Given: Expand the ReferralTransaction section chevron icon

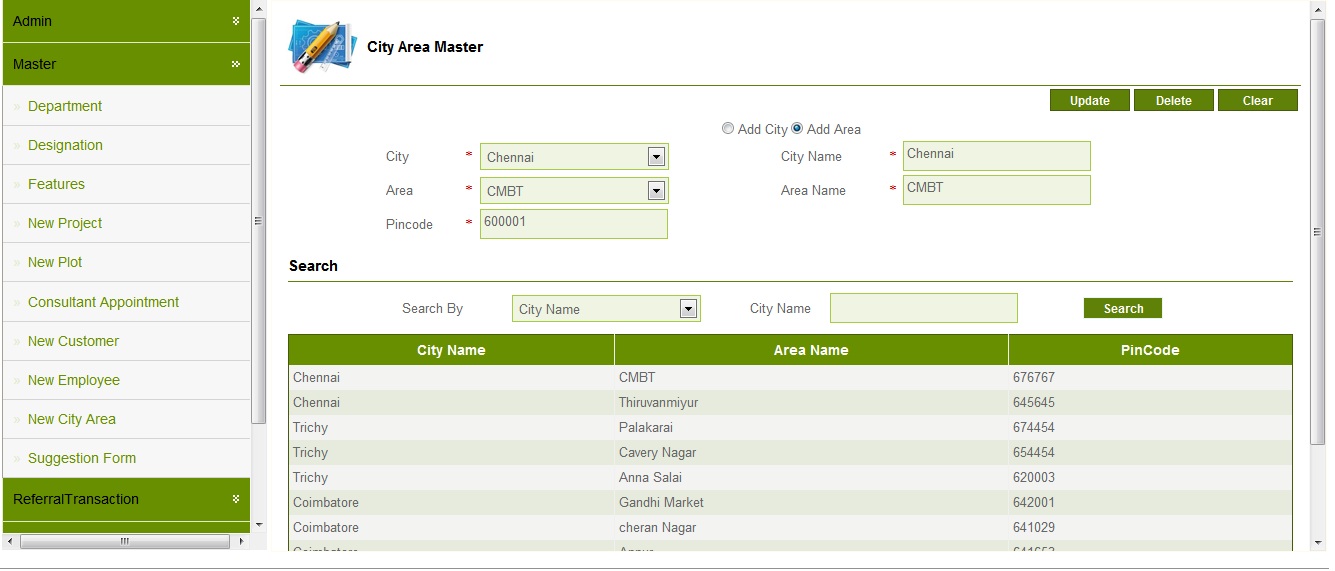Looking at the screenshot, I should pyautogui.click(x=236, y=499).
